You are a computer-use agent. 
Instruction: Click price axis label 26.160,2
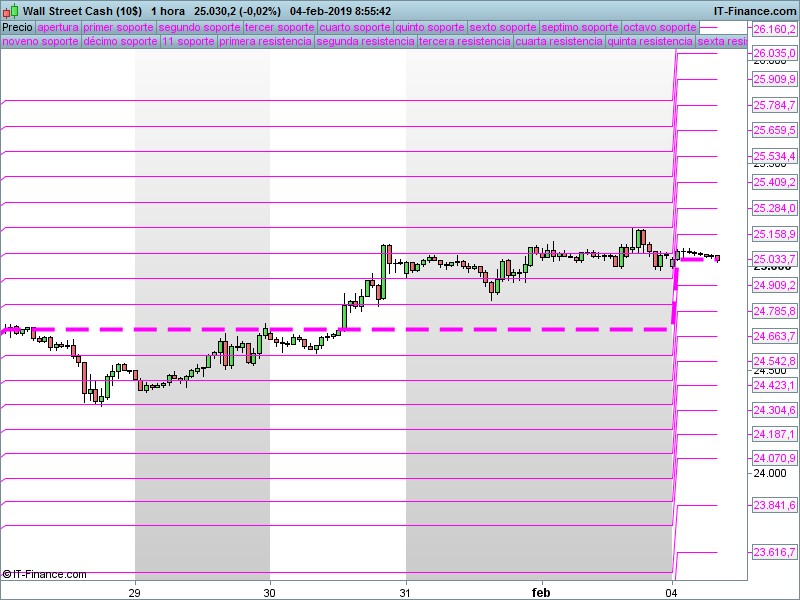[x=774, y=29]
